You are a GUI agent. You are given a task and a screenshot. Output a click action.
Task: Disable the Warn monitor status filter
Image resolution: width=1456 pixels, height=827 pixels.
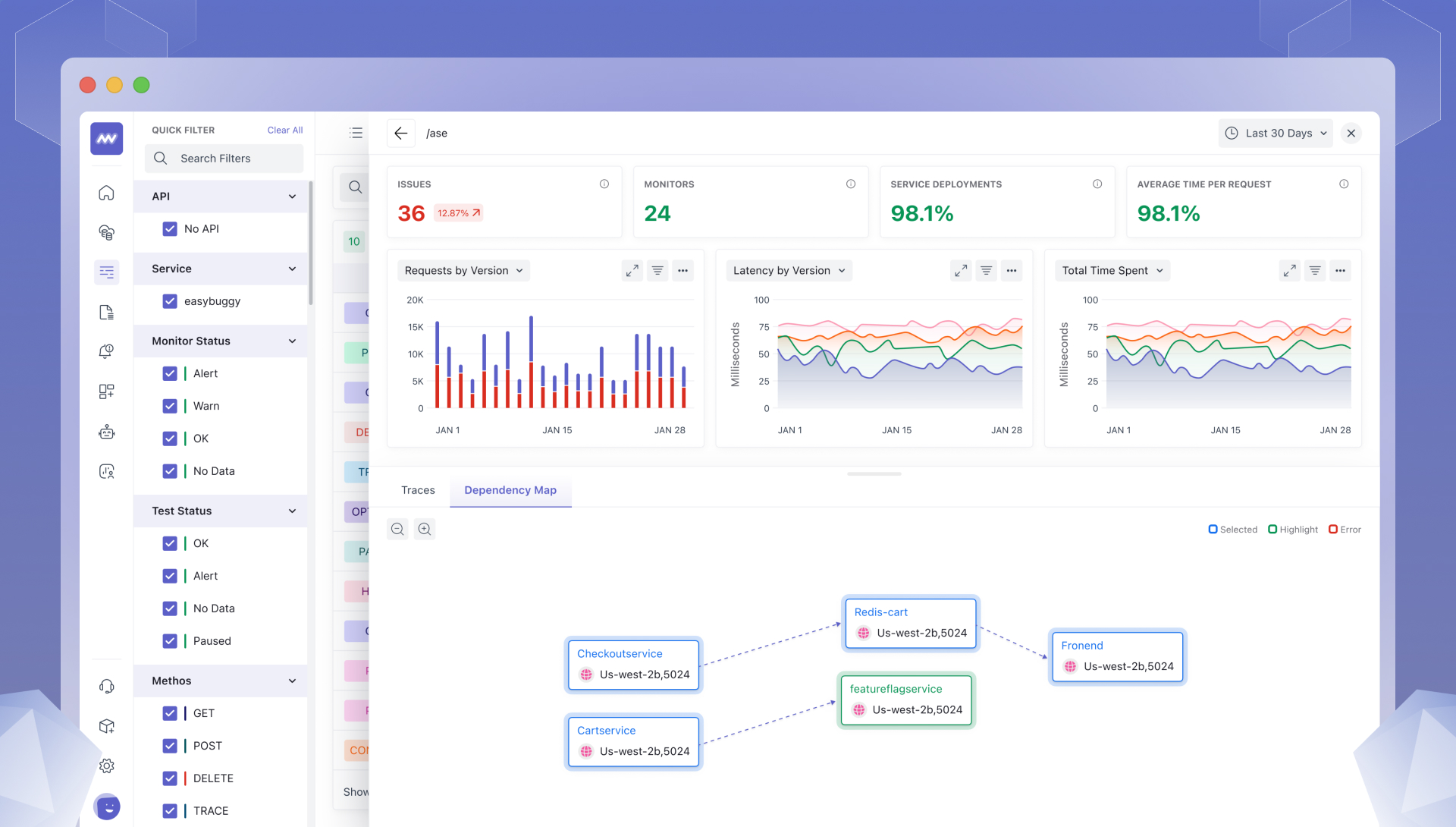[170, 406]
